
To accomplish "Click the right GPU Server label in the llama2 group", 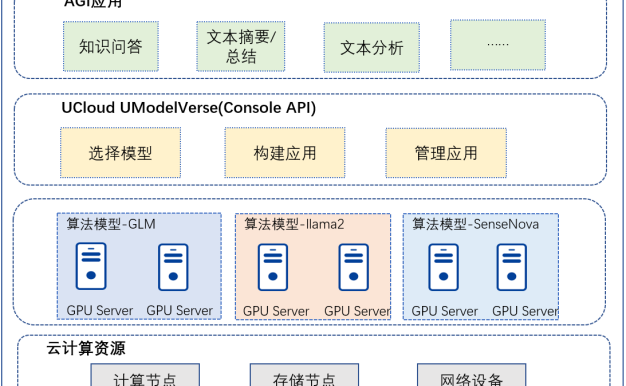I will coord(357,311).
